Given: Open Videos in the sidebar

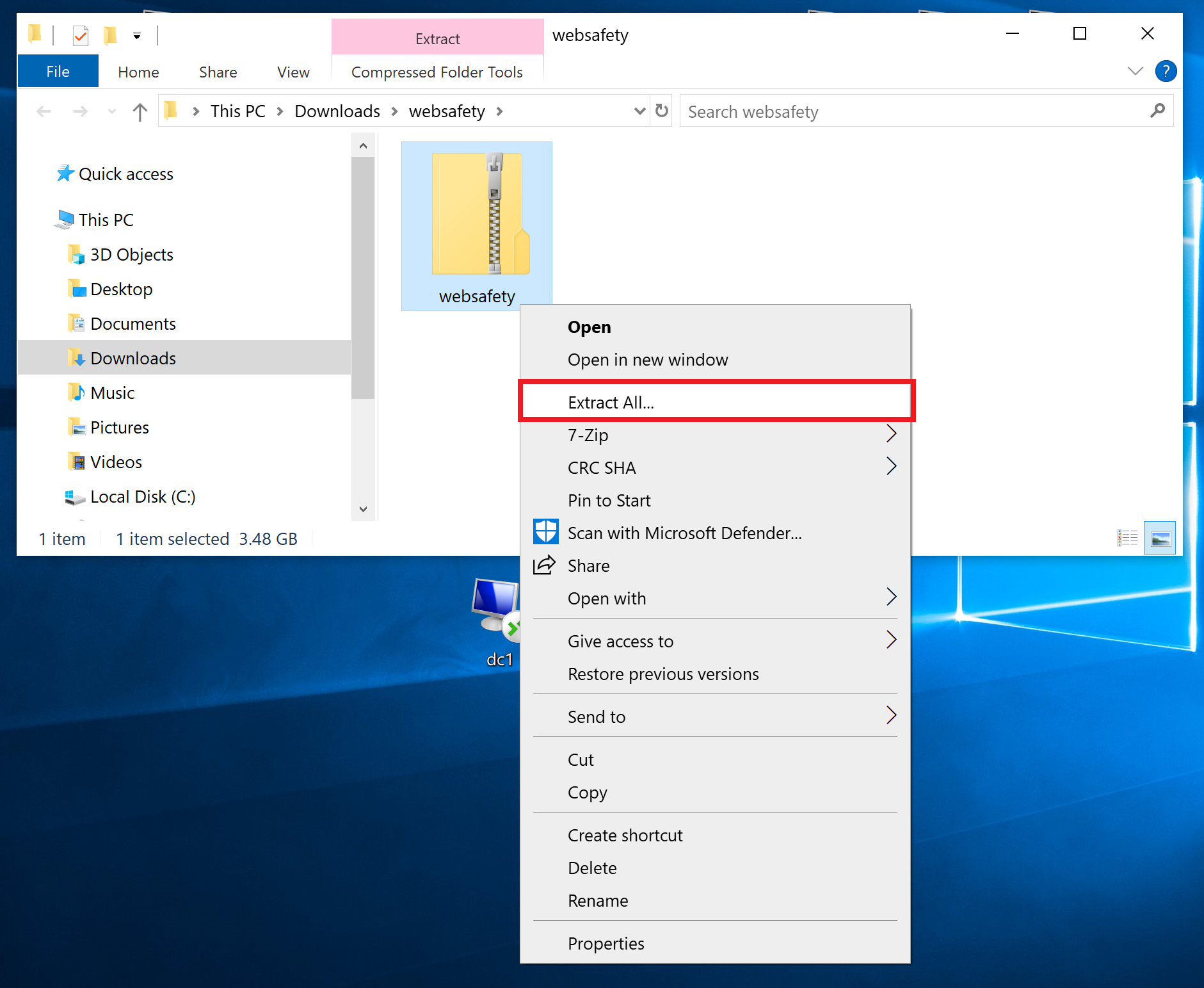Looking at the screenshot, I should pyautogui.click(x=116, y=462).
